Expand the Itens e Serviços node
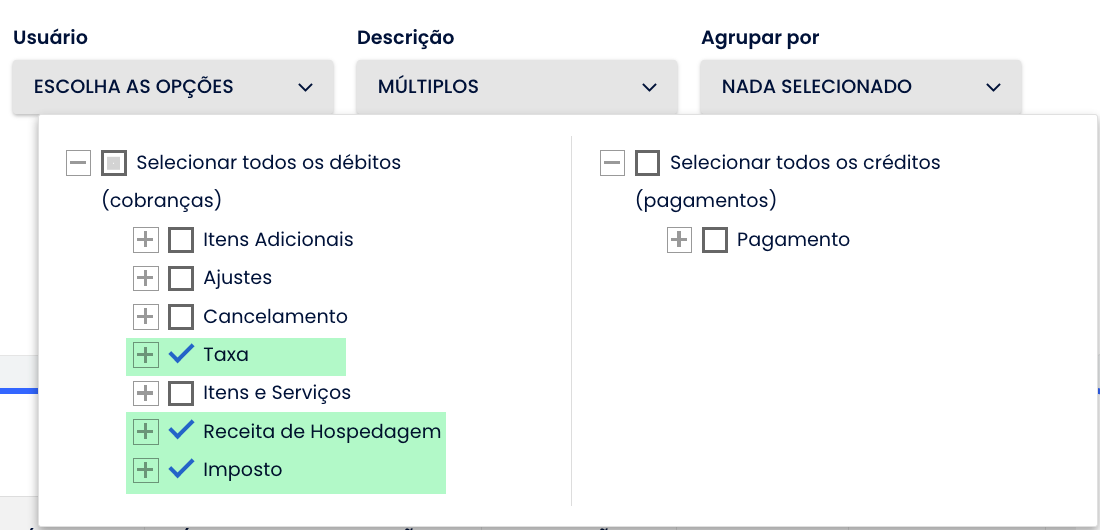 [146, 393]
